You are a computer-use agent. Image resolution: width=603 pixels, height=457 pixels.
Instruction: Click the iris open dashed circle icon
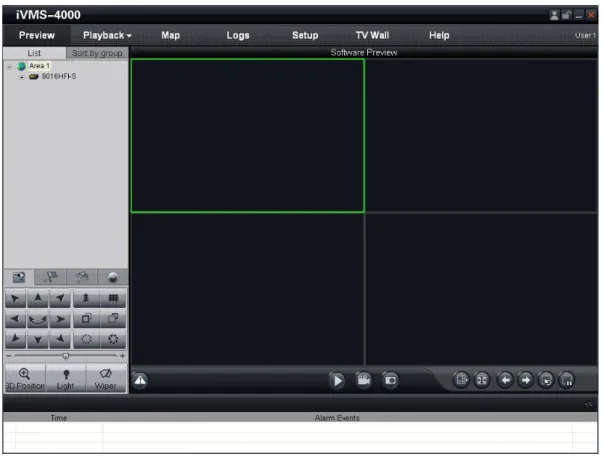(86, 339)
